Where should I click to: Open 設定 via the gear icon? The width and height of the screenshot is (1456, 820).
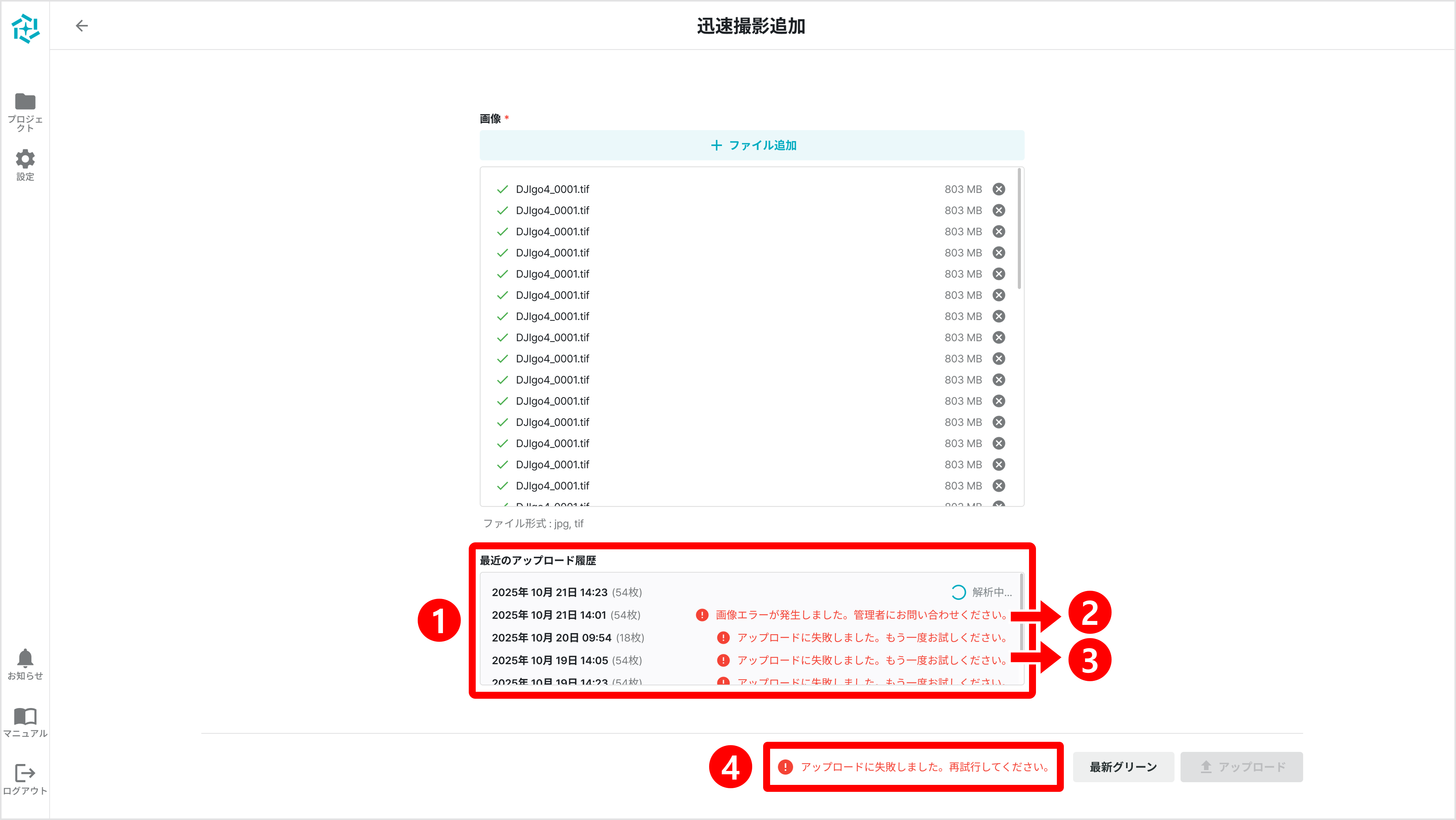(24, 159)
